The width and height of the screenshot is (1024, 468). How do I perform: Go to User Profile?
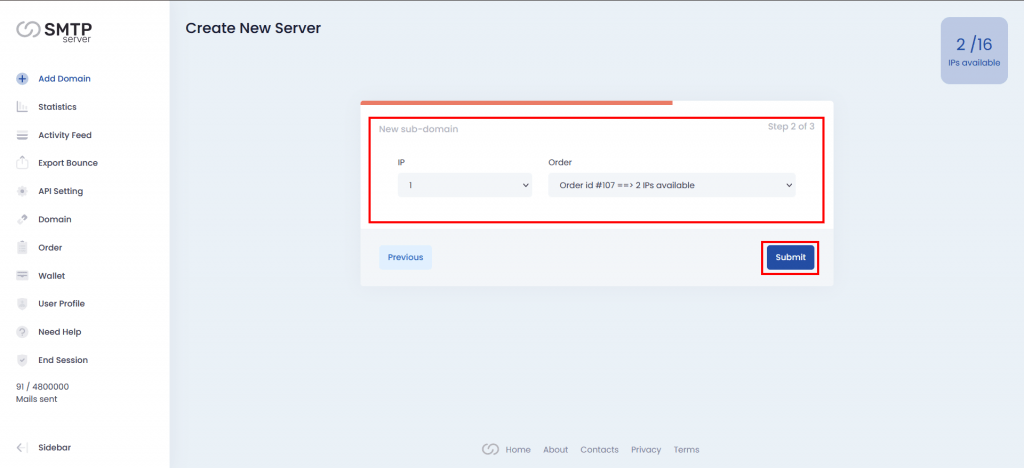[x=61, y=304]
